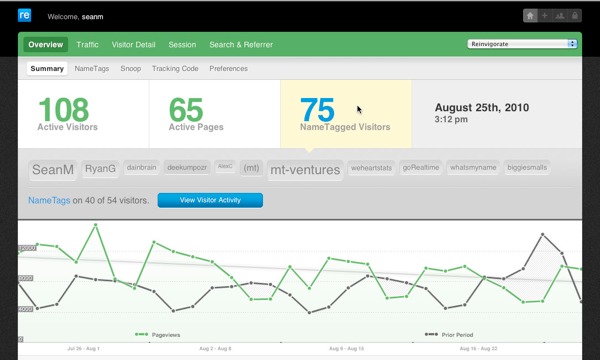Image resolution: width=600 pixels, height=360 pixels.
Task: Click the whatsmyname name tag
Action: (x=473, y=168)
